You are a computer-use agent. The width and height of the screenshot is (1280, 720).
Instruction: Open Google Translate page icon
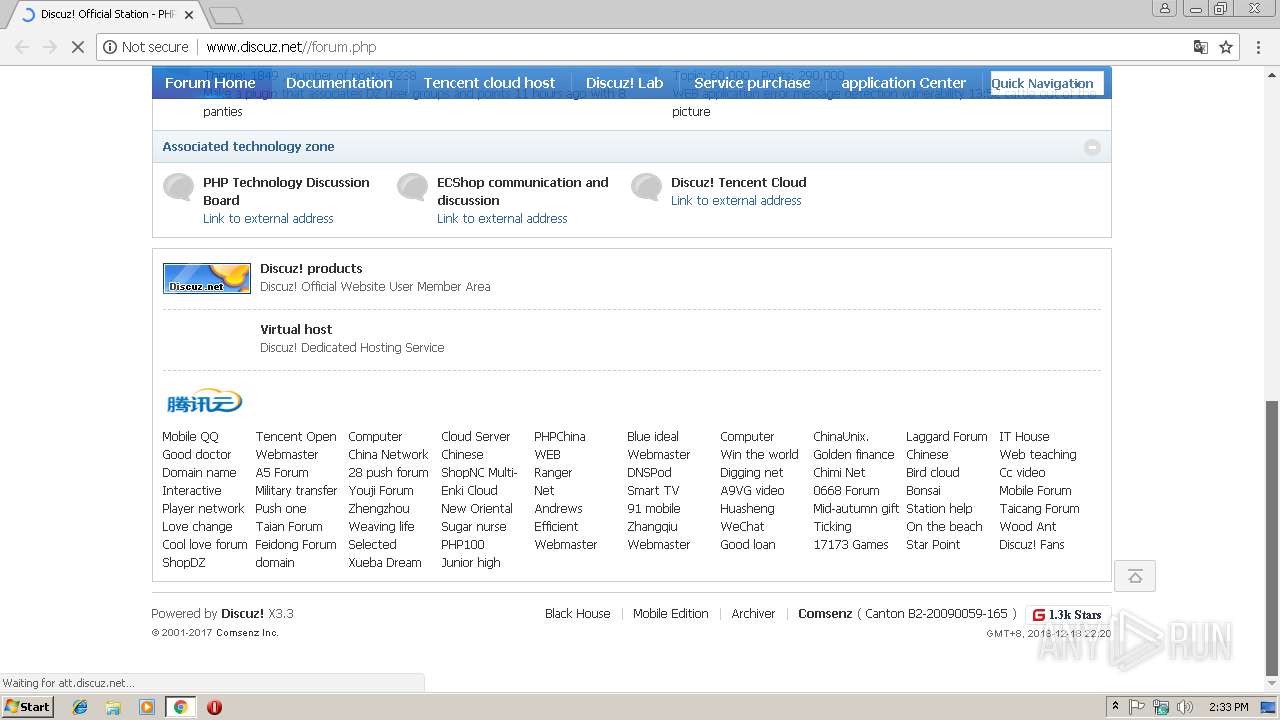pyautogui.click(x=1200, y=47)
